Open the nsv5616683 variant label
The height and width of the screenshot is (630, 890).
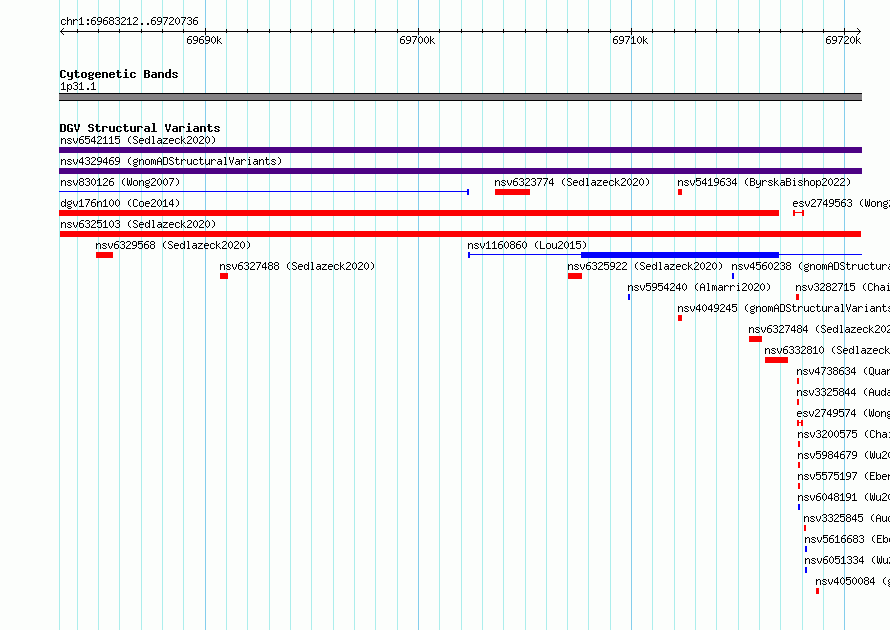coord(847,539)
